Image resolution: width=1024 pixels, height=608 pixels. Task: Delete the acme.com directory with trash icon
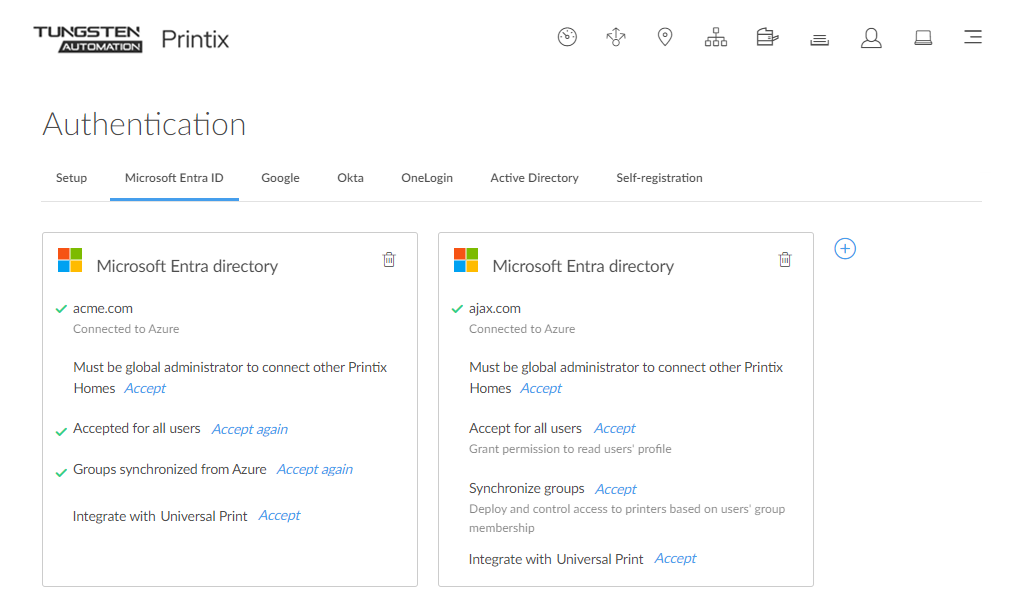tap(389, 260)
